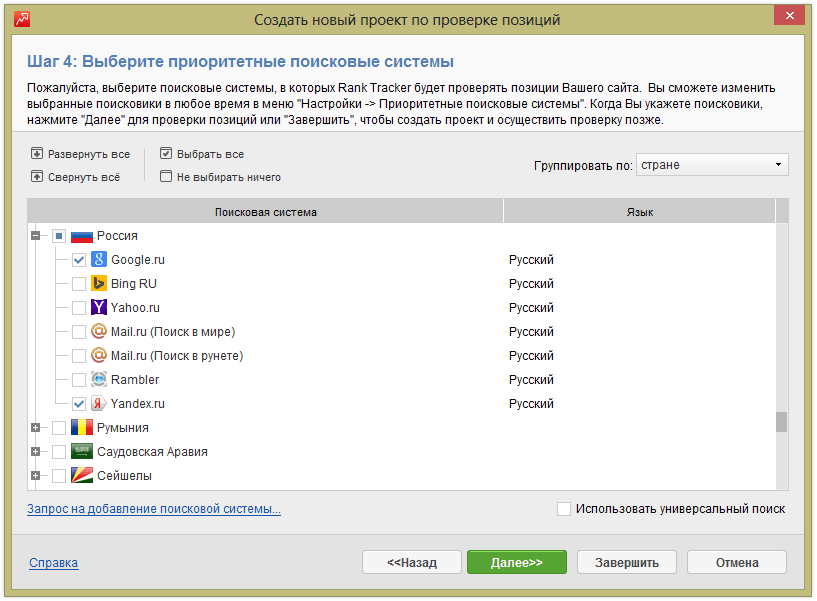Uncheck the Yandex.ru checkbox
This screenshot has width=817, height=601.
tap(79, 403)
